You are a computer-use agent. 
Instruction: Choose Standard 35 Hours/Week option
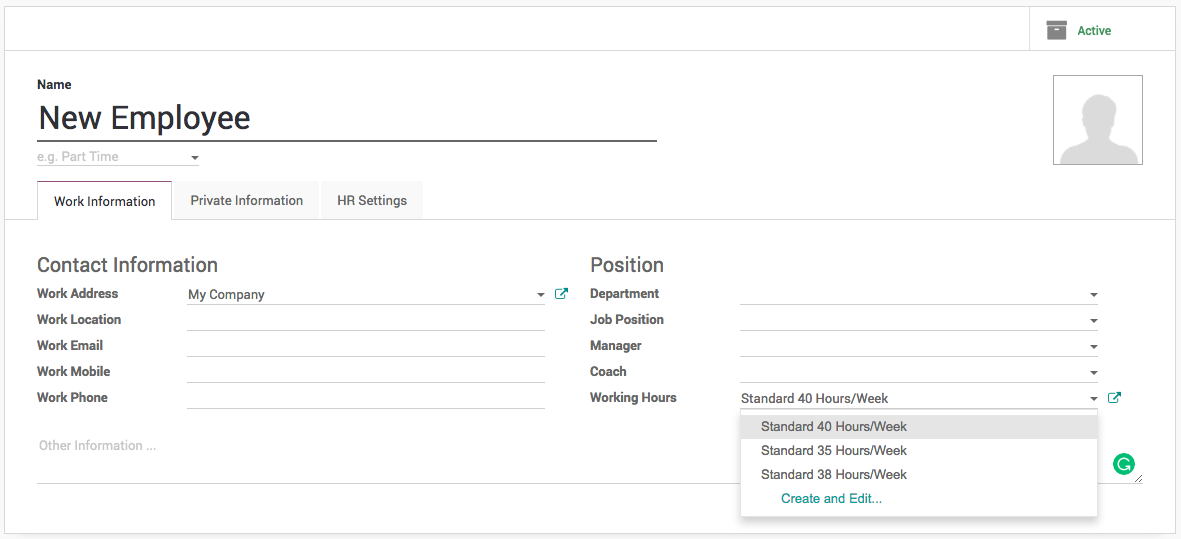tap(834, 451)
